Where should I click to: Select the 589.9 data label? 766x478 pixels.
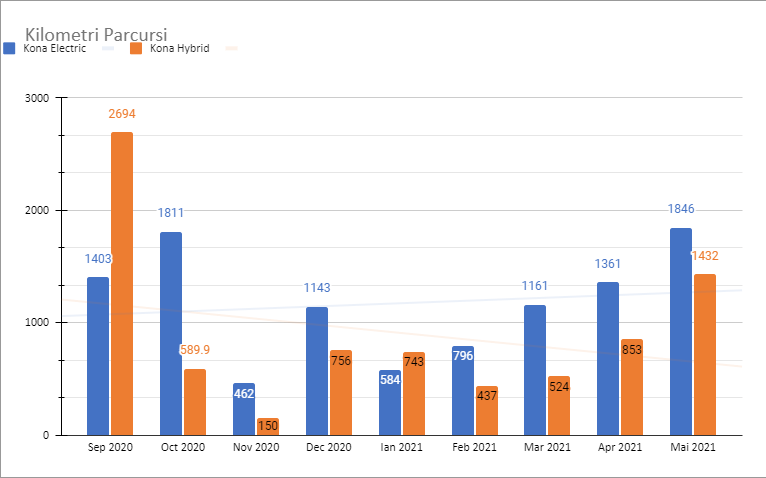tap(195, 350)
